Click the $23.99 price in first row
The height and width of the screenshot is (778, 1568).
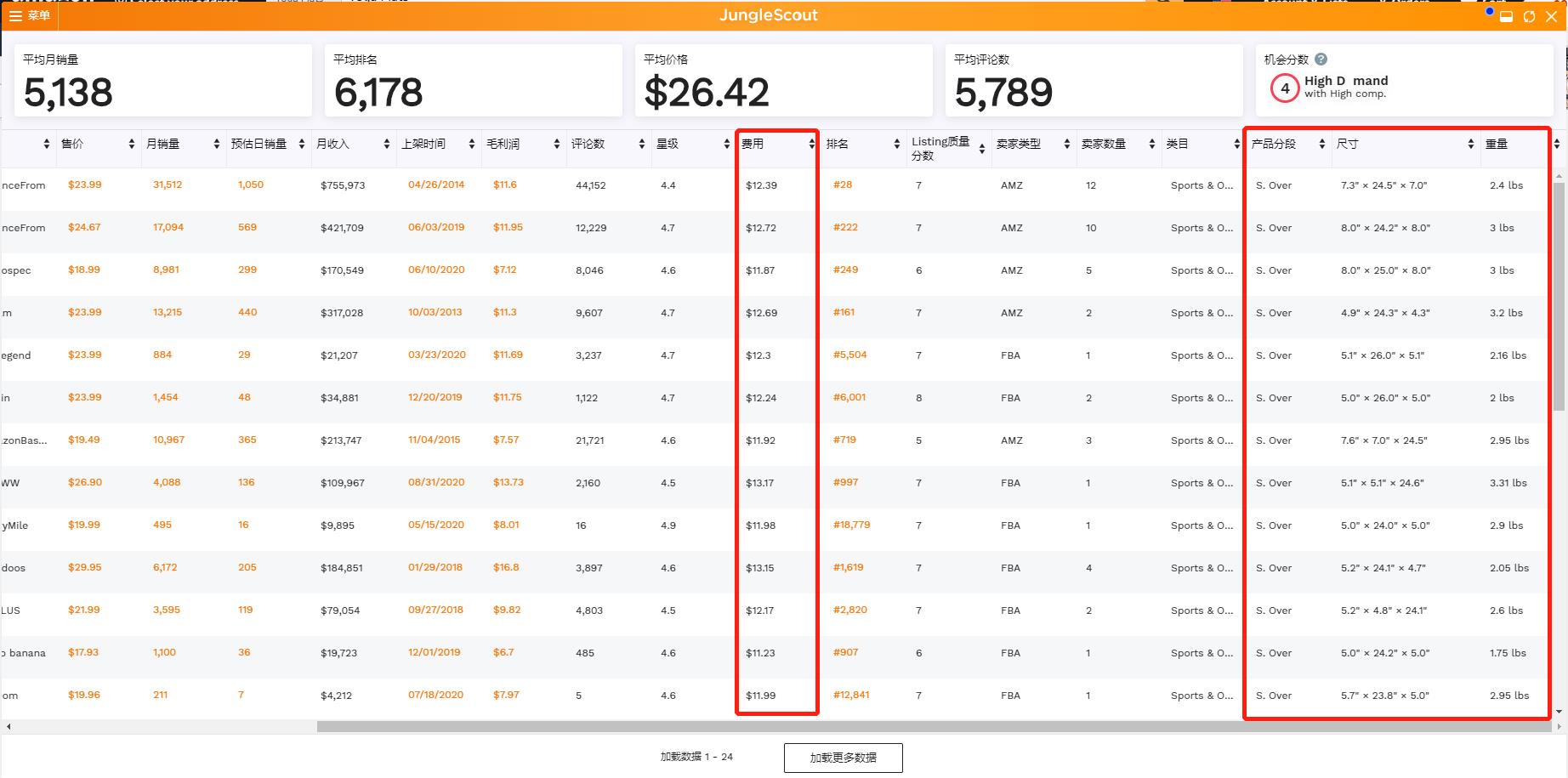click(84, 185)
